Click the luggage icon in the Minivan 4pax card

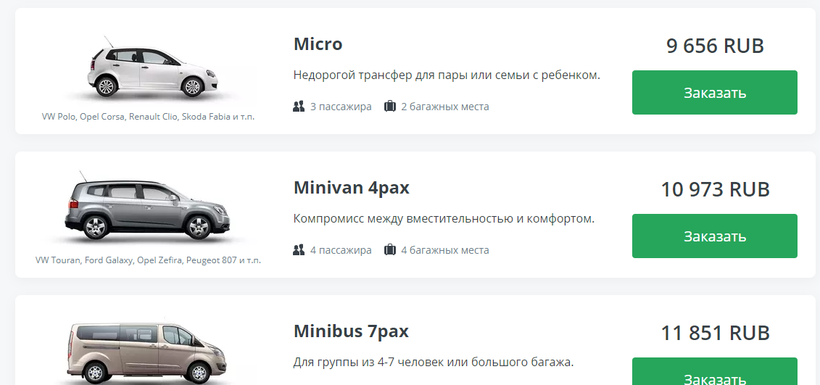(390, 250)
